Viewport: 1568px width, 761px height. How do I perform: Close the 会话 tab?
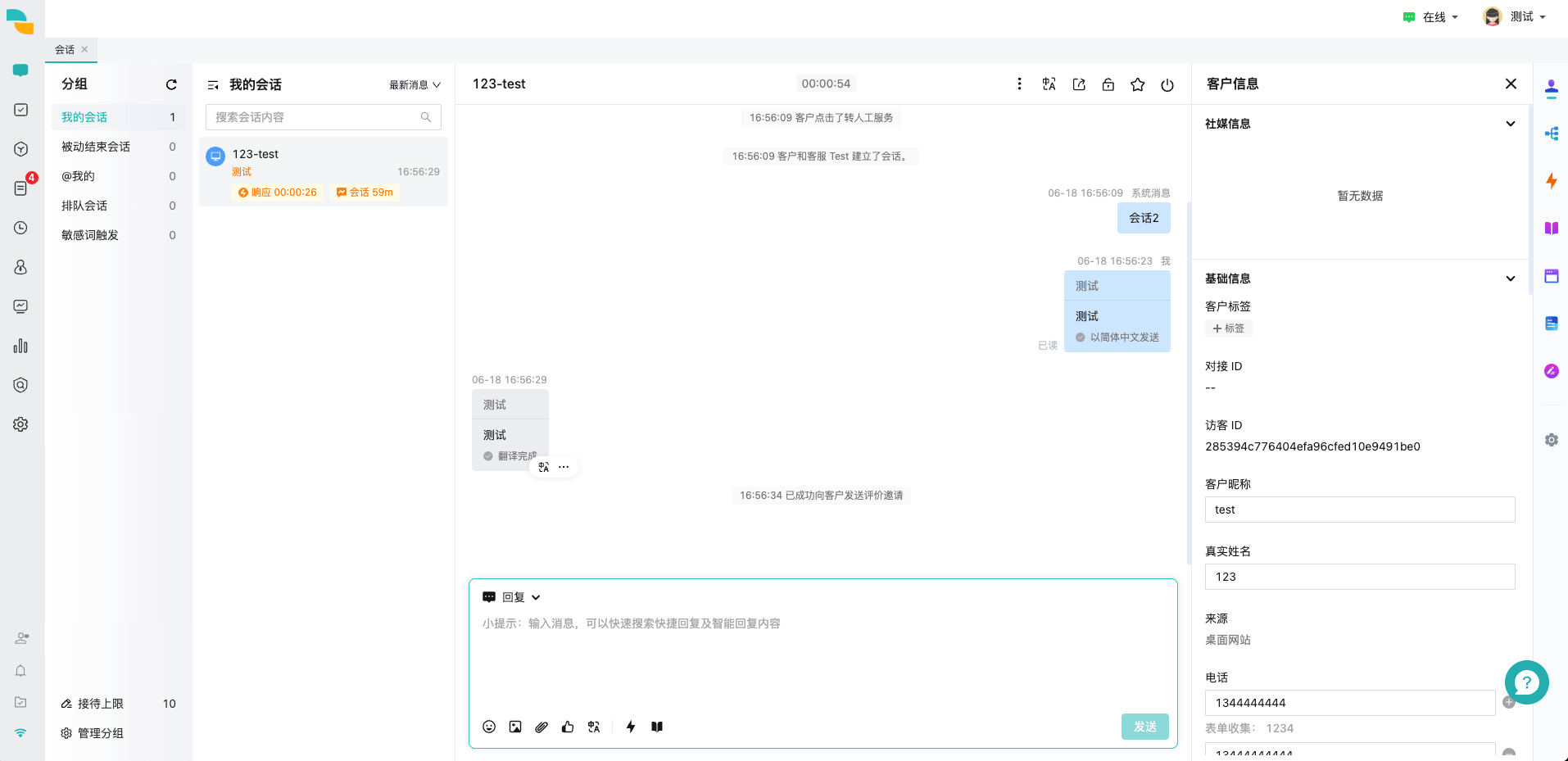tap(84, 49)
